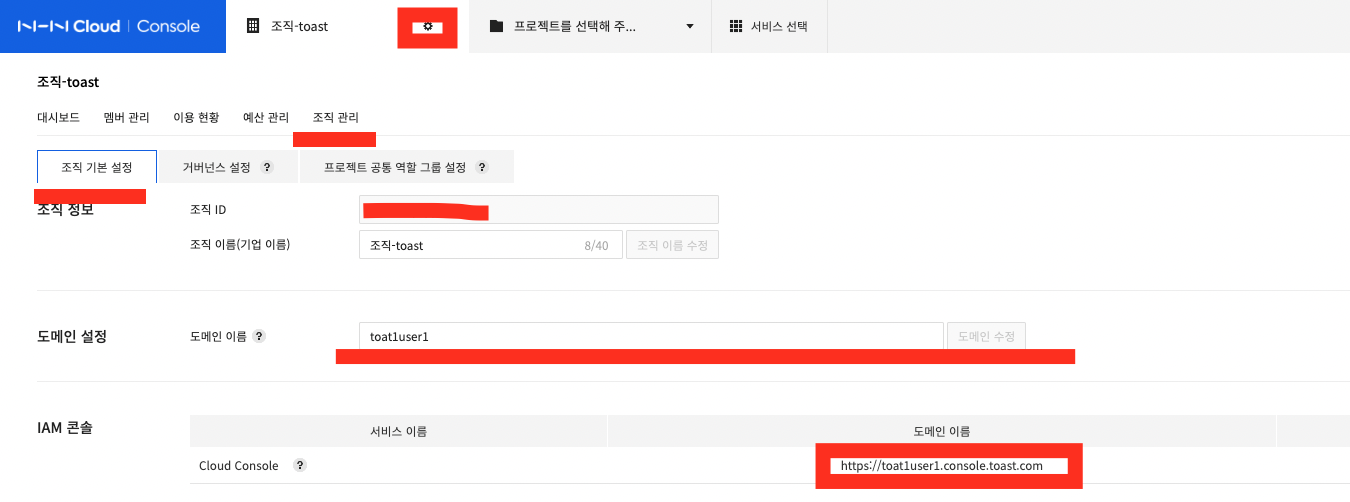Click the 서비스 이름 column header
This screenshot has width=1350, height=502.
tap(398, 431)
